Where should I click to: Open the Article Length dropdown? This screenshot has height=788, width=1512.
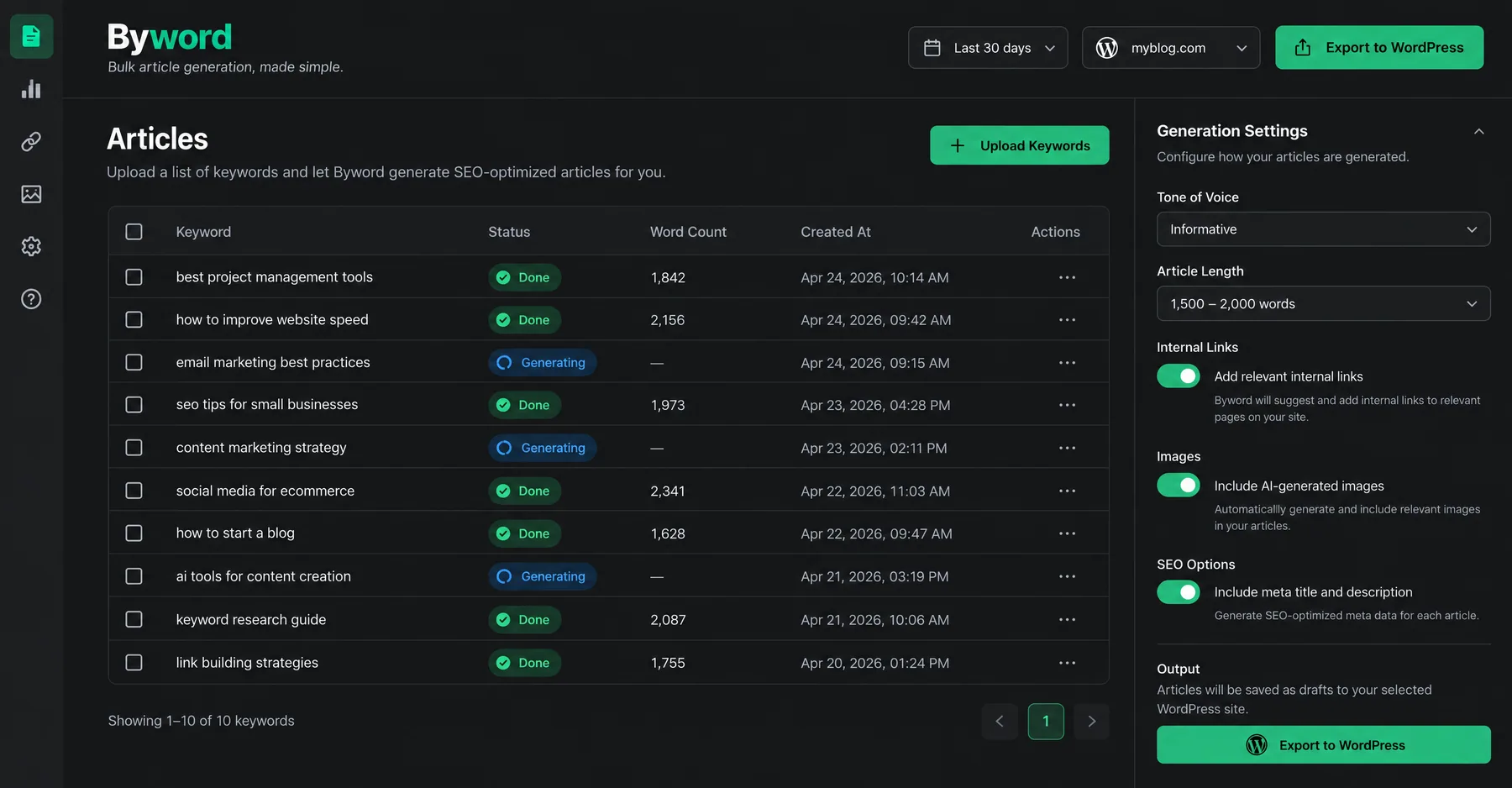[x=1323, y=303]
